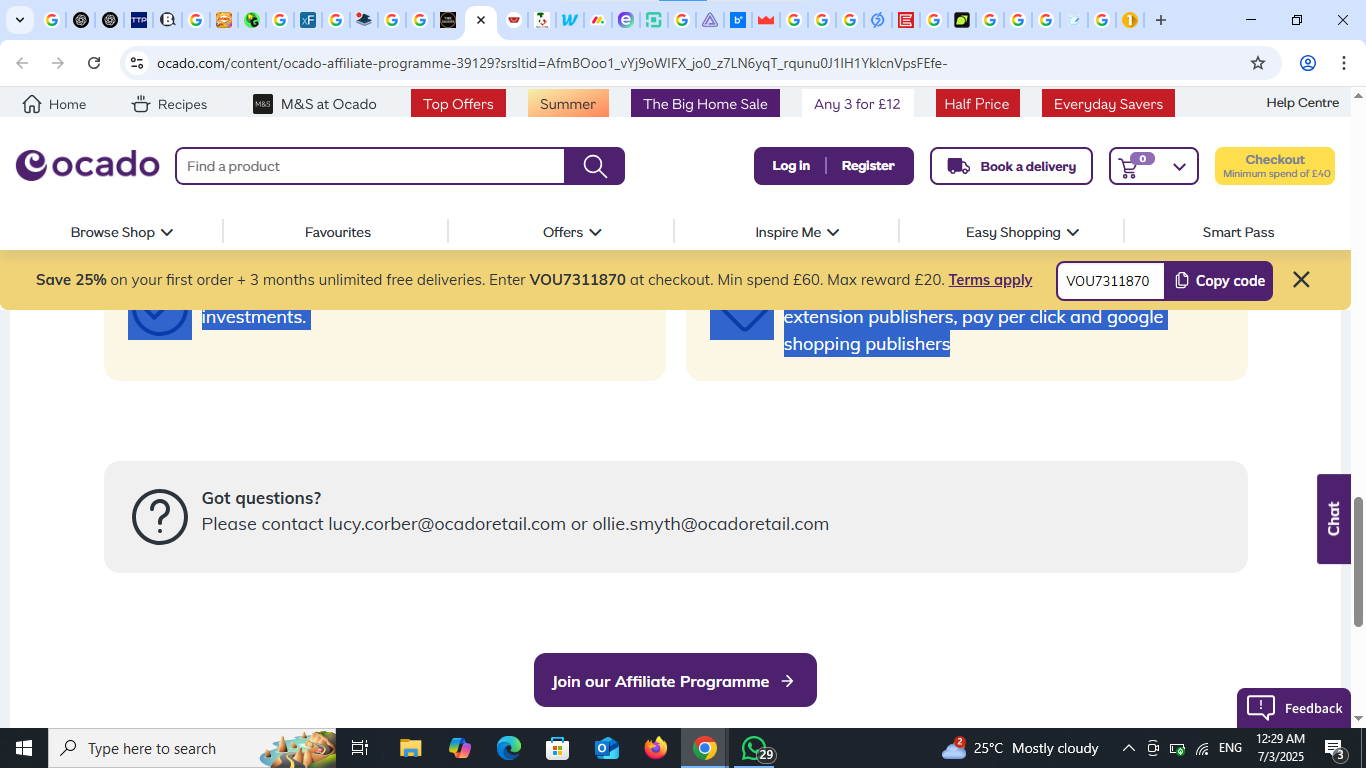Open the Half Price tab

pos(977,104)
